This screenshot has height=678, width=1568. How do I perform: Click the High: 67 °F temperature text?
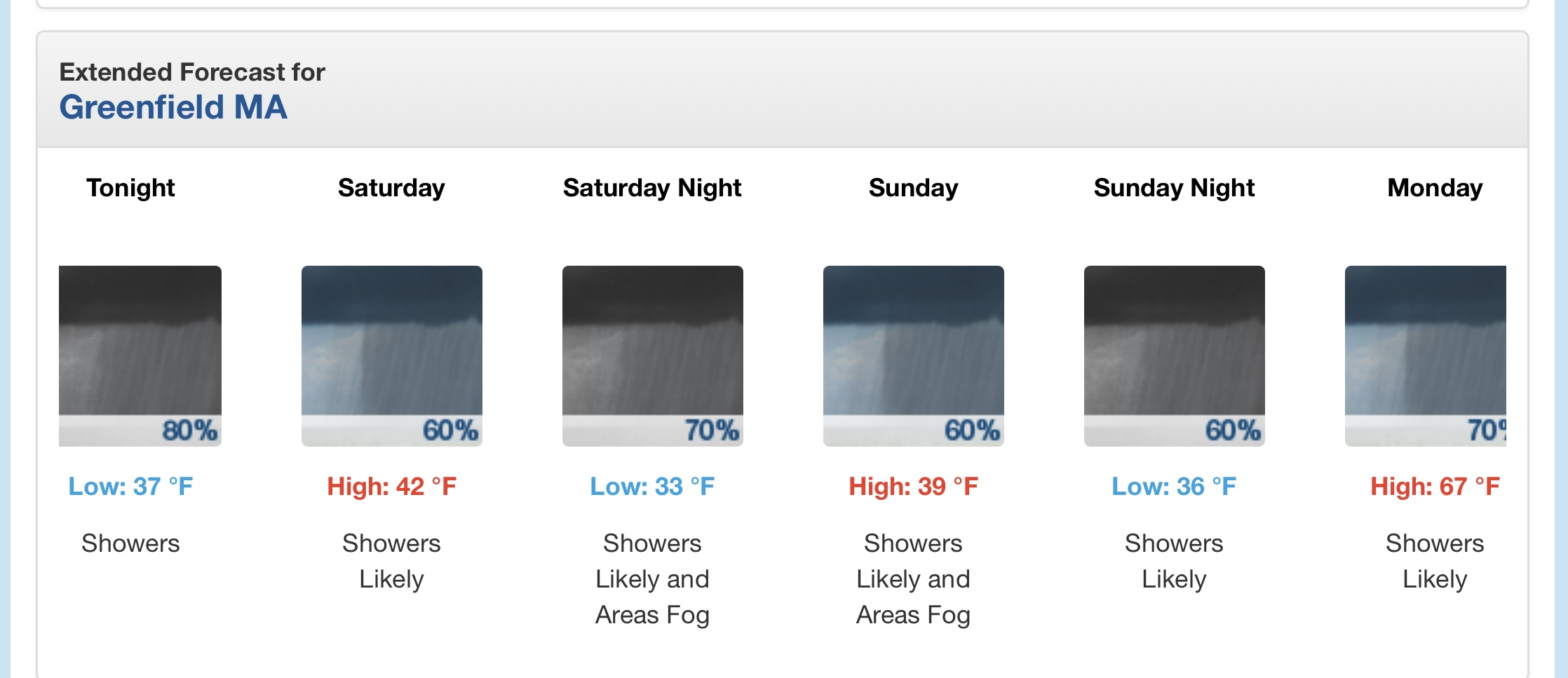[1435, 487]
